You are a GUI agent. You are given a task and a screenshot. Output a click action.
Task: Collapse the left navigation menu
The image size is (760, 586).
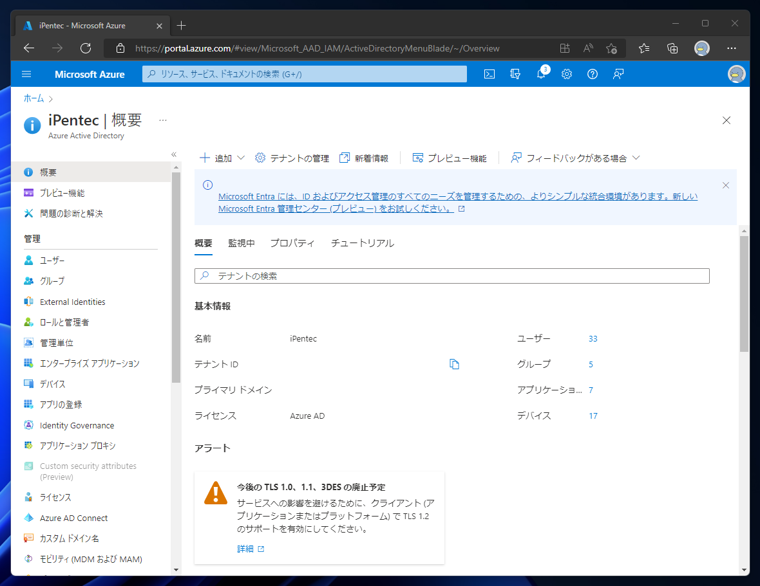(x=174, y=155)
